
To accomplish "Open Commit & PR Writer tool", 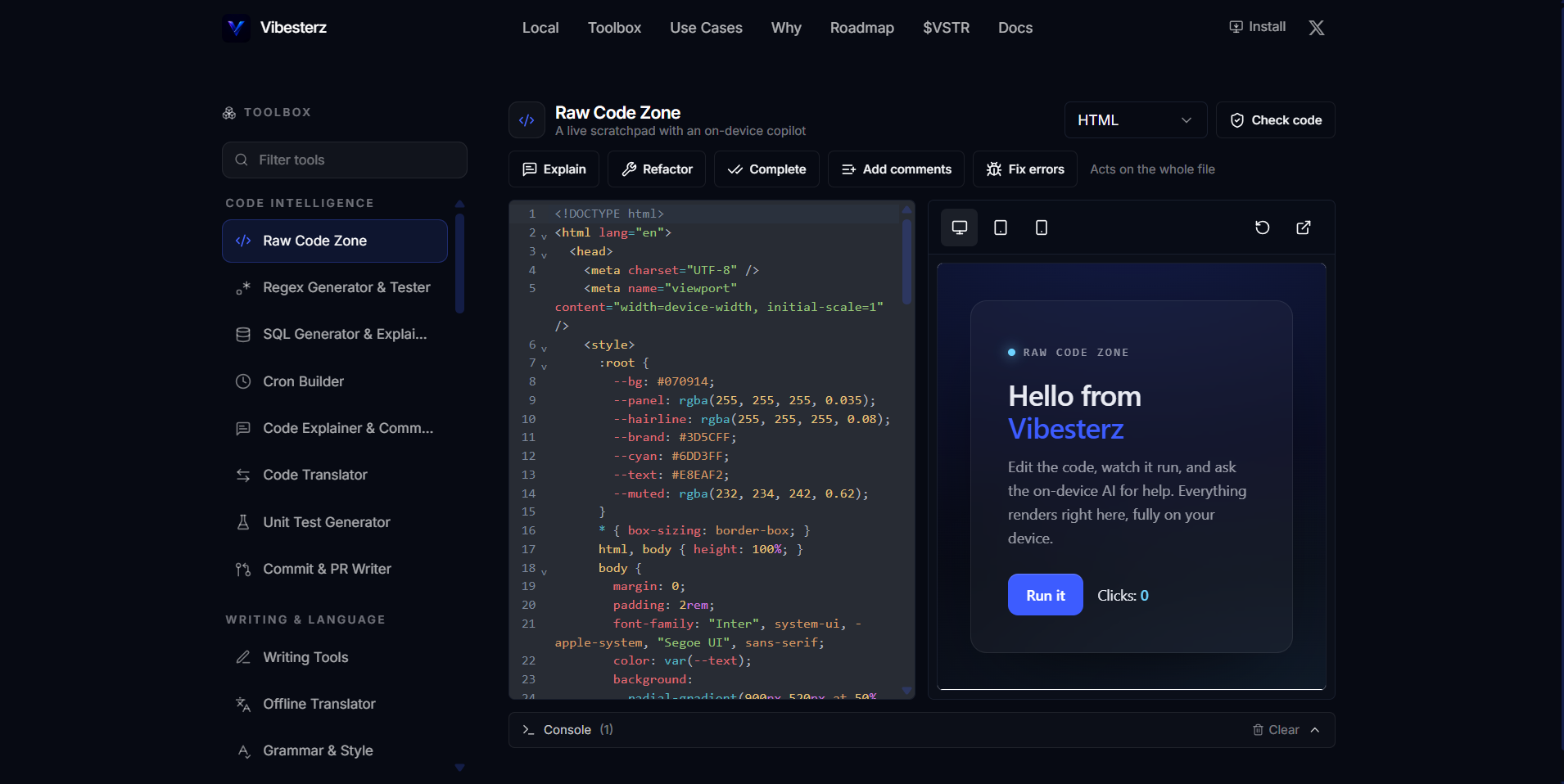I will pyautogui.click(x=335, y=569).
